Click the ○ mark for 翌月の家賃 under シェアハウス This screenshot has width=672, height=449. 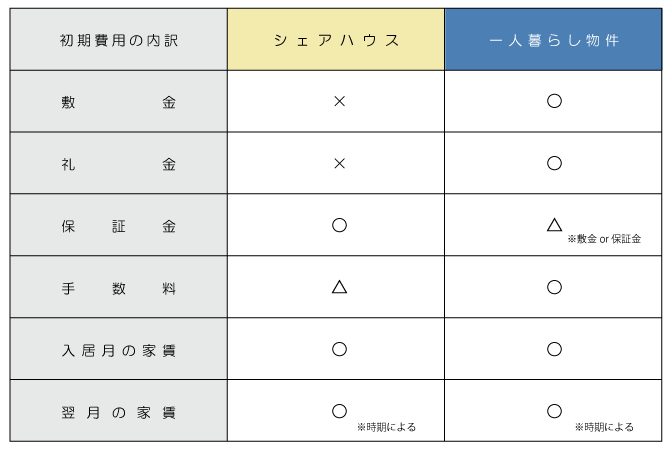click(339, 411)
